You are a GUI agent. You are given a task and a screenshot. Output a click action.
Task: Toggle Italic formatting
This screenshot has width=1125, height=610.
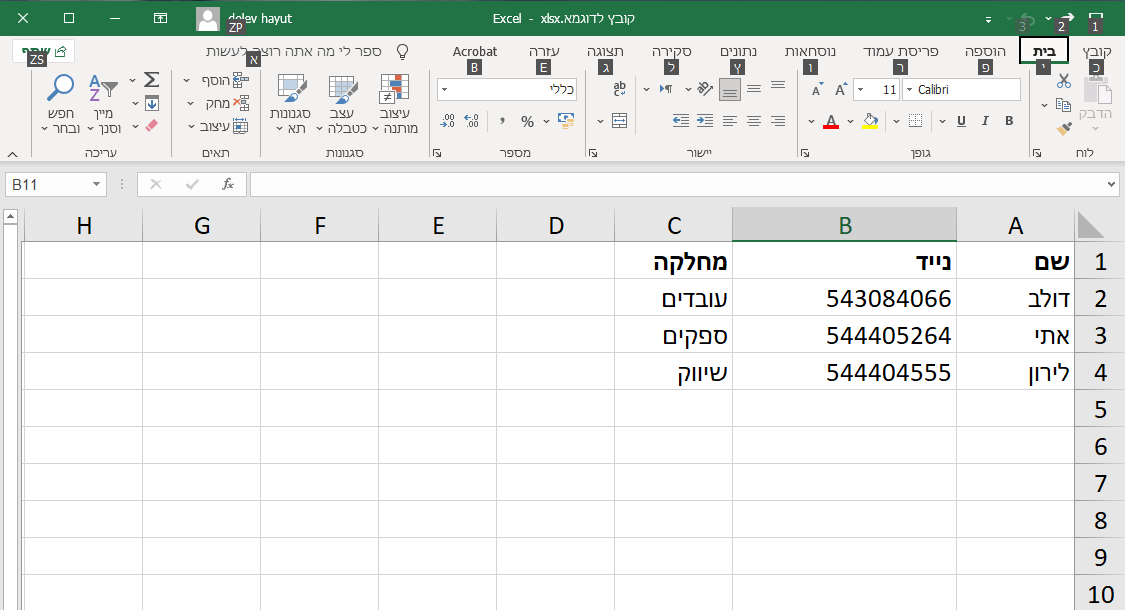985,121
